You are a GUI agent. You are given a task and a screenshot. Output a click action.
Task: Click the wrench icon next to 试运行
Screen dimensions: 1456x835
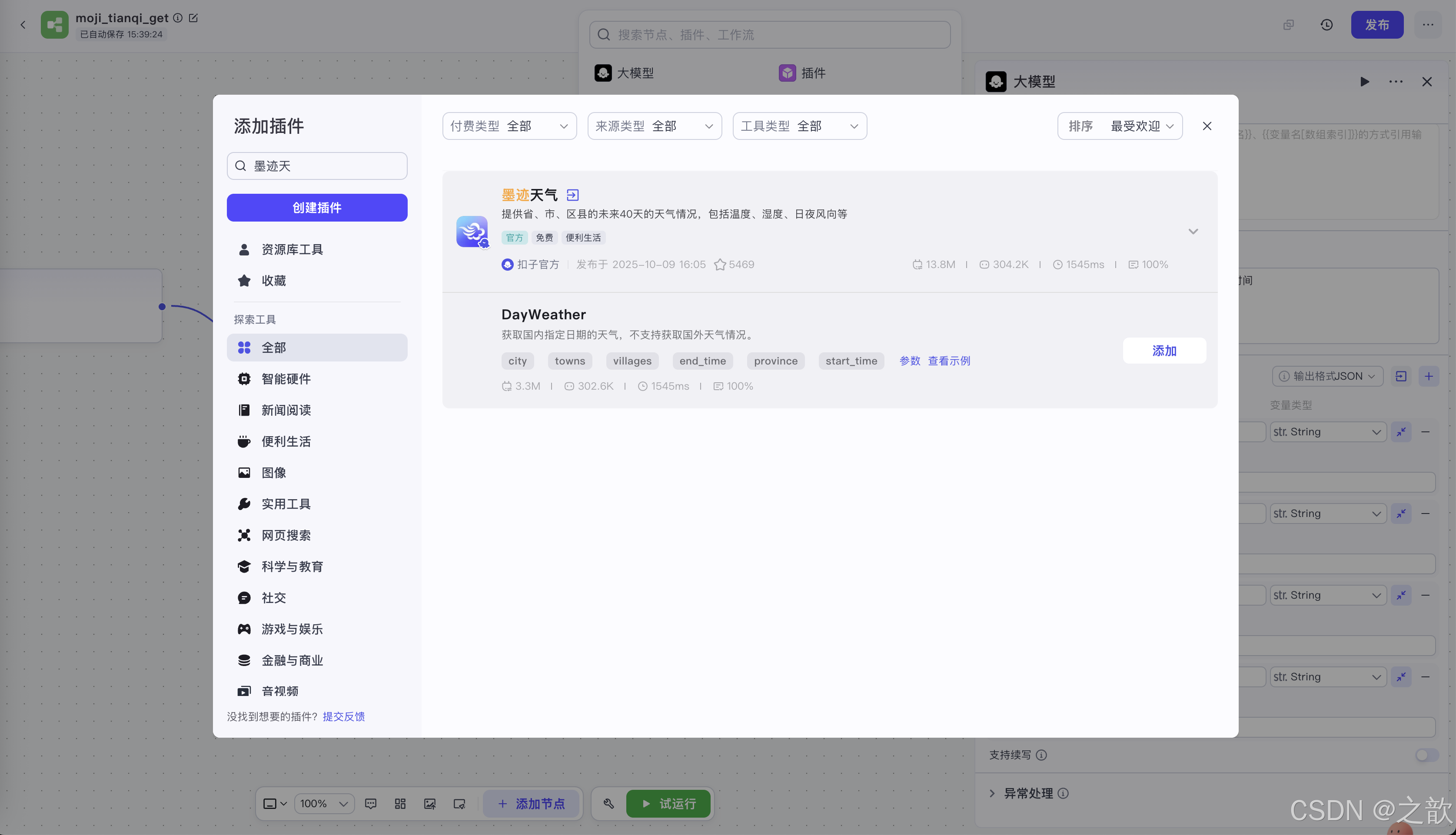608,803
